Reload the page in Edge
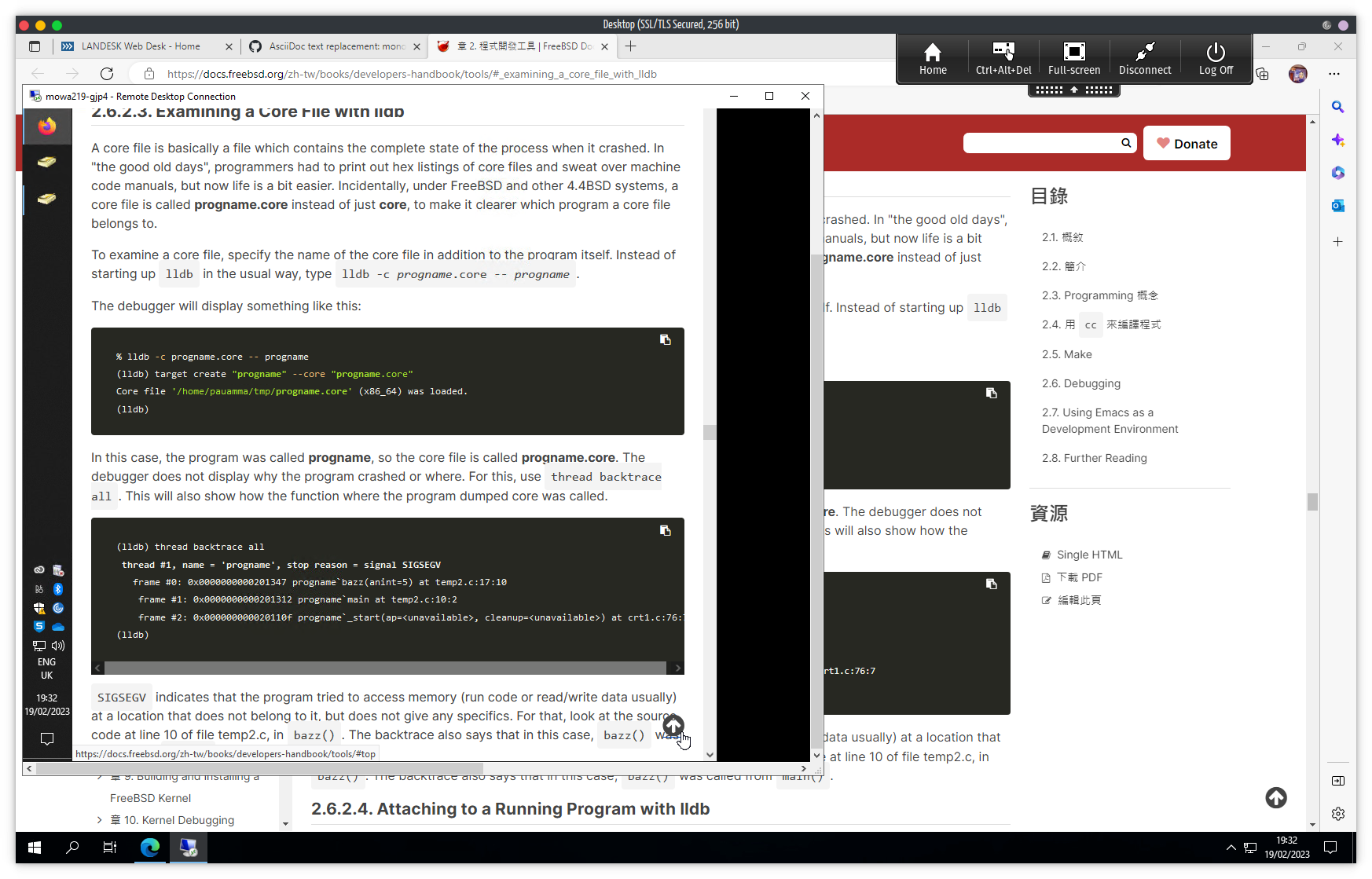 107,74
